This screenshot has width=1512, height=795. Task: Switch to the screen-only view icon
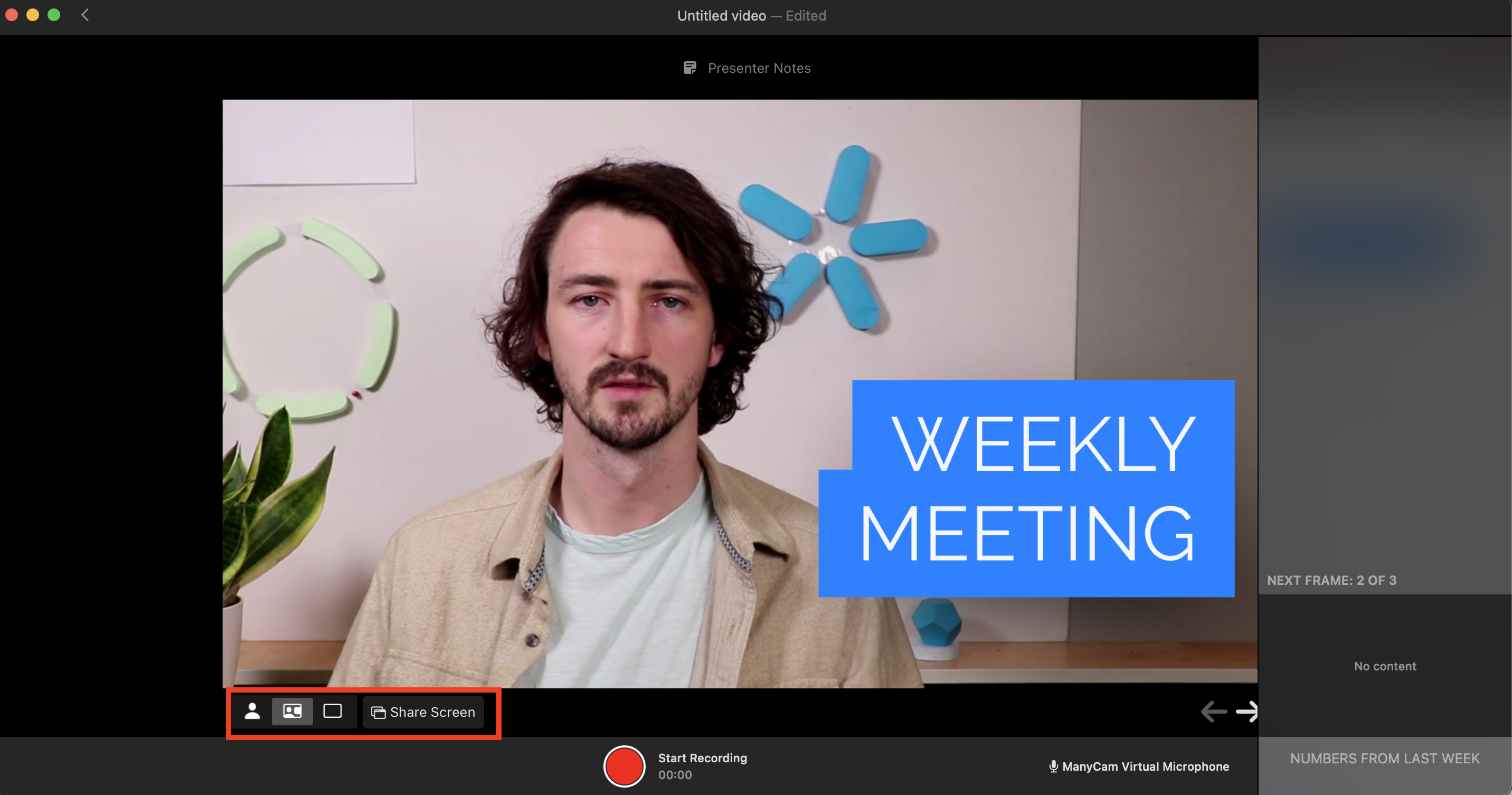(x=332, y=712)
